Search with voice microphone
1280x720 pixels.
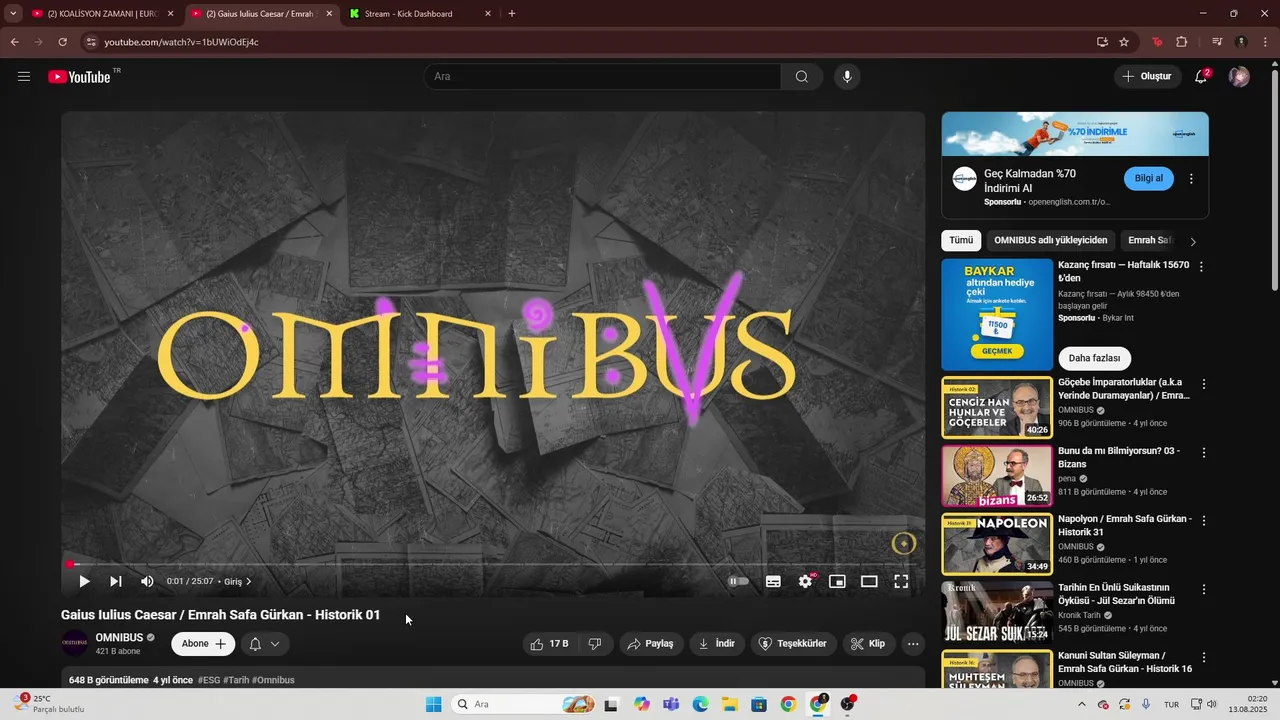[847, 76]
